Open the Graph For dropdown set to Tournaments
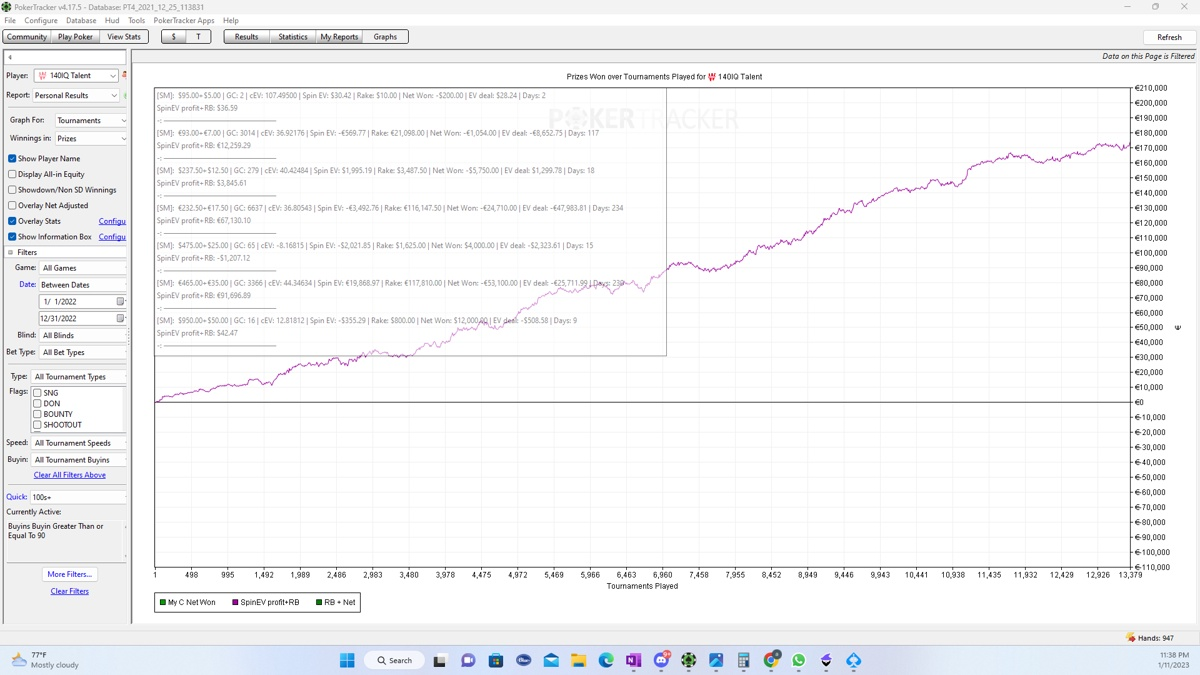This screenshot has width=1200, height=675. click(x=122, y=120)
